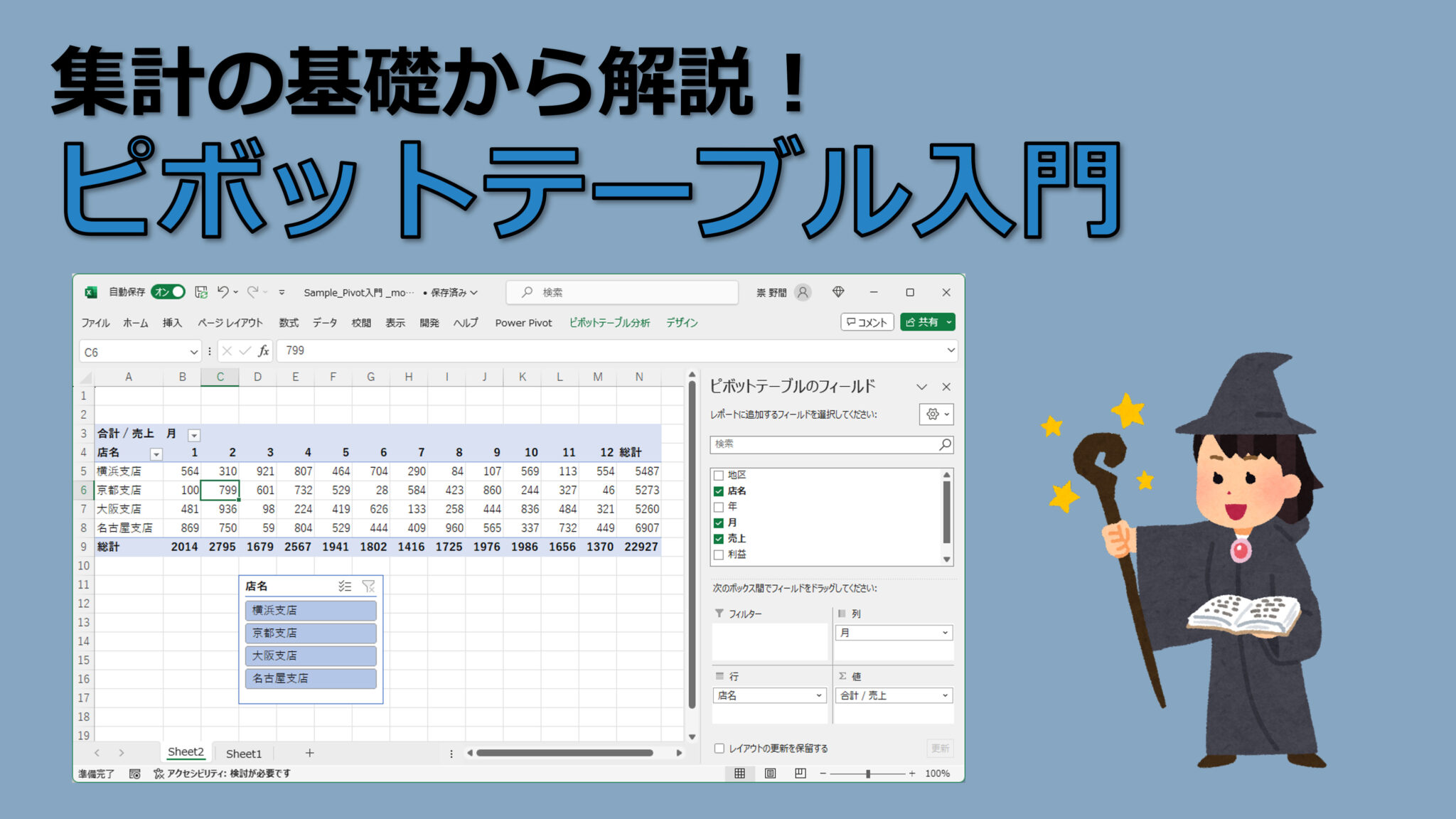This screenshot has width=1456, height=819.
Task: Expand the Name Box dropdown showing C6
Action: tap(193, 352)
